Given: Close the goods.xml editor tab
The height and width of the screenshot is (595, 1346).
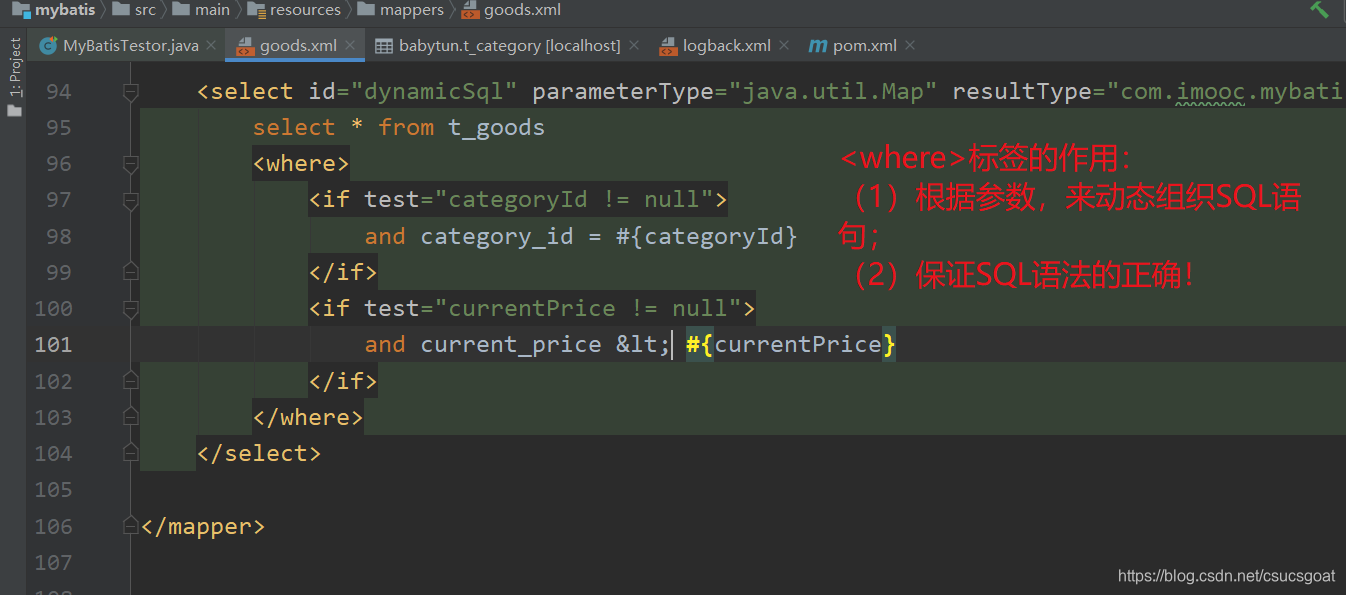Looking at the screenshot, I should [x=349, y=46].
